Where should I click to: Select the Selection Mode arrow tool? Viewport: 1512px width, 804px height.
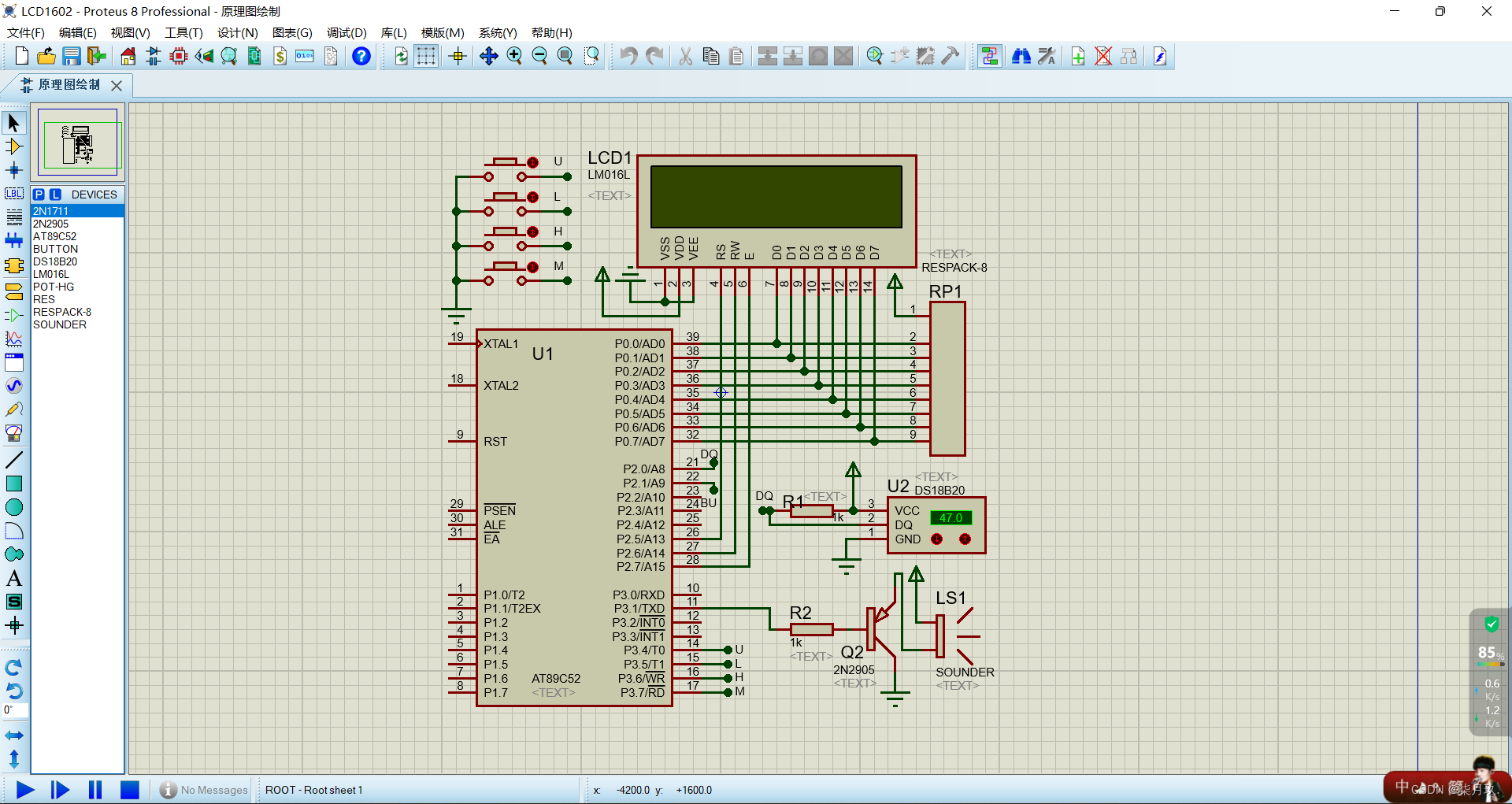(x=14, y=123)
